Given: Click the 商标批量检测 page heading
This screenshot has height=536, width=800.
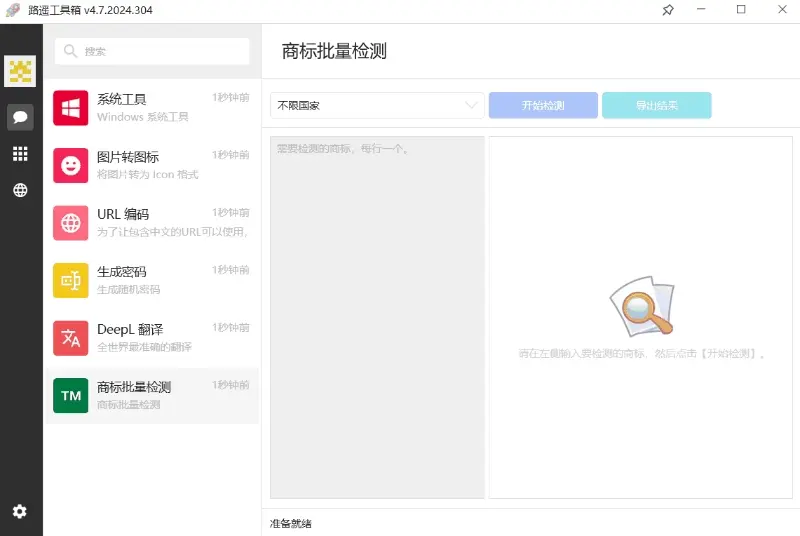Looking at the screenshot, I should (334, 51).
